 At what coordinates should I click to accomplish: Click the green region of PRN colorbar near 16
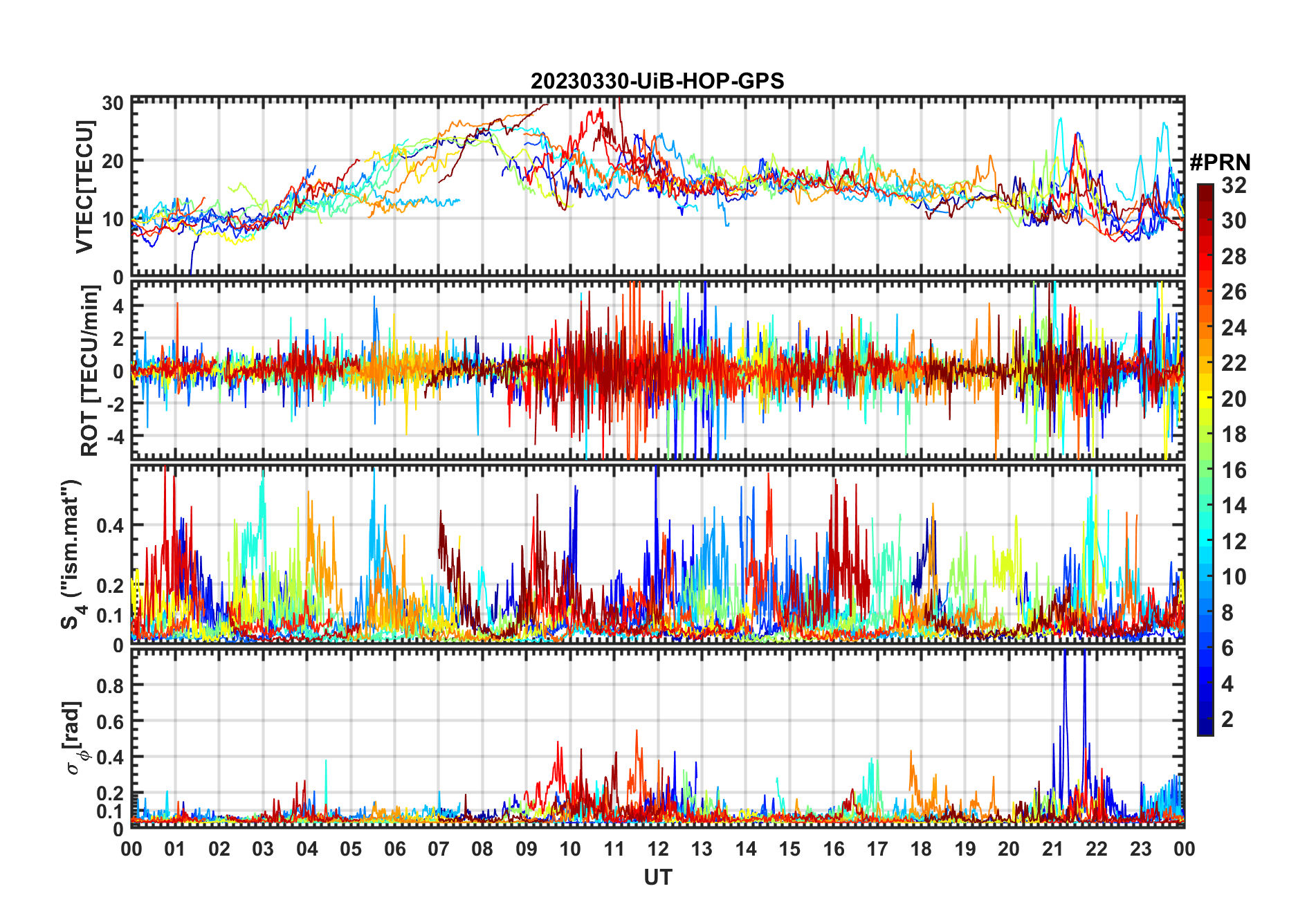(x=1205, y=470)
